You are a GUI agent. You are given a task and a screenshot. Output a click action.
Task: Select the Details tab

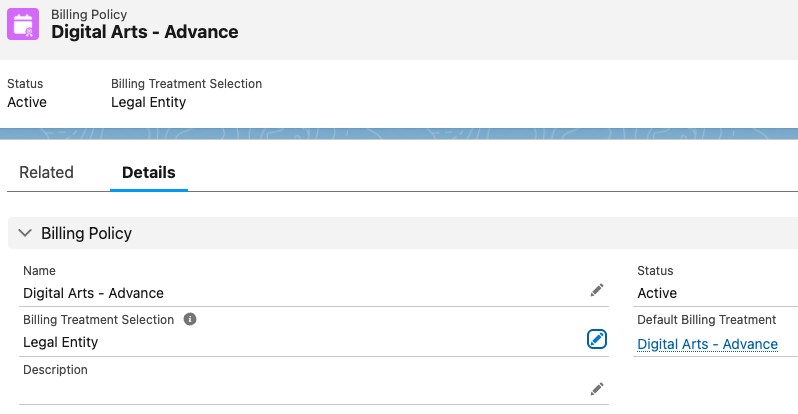point(148,172)
